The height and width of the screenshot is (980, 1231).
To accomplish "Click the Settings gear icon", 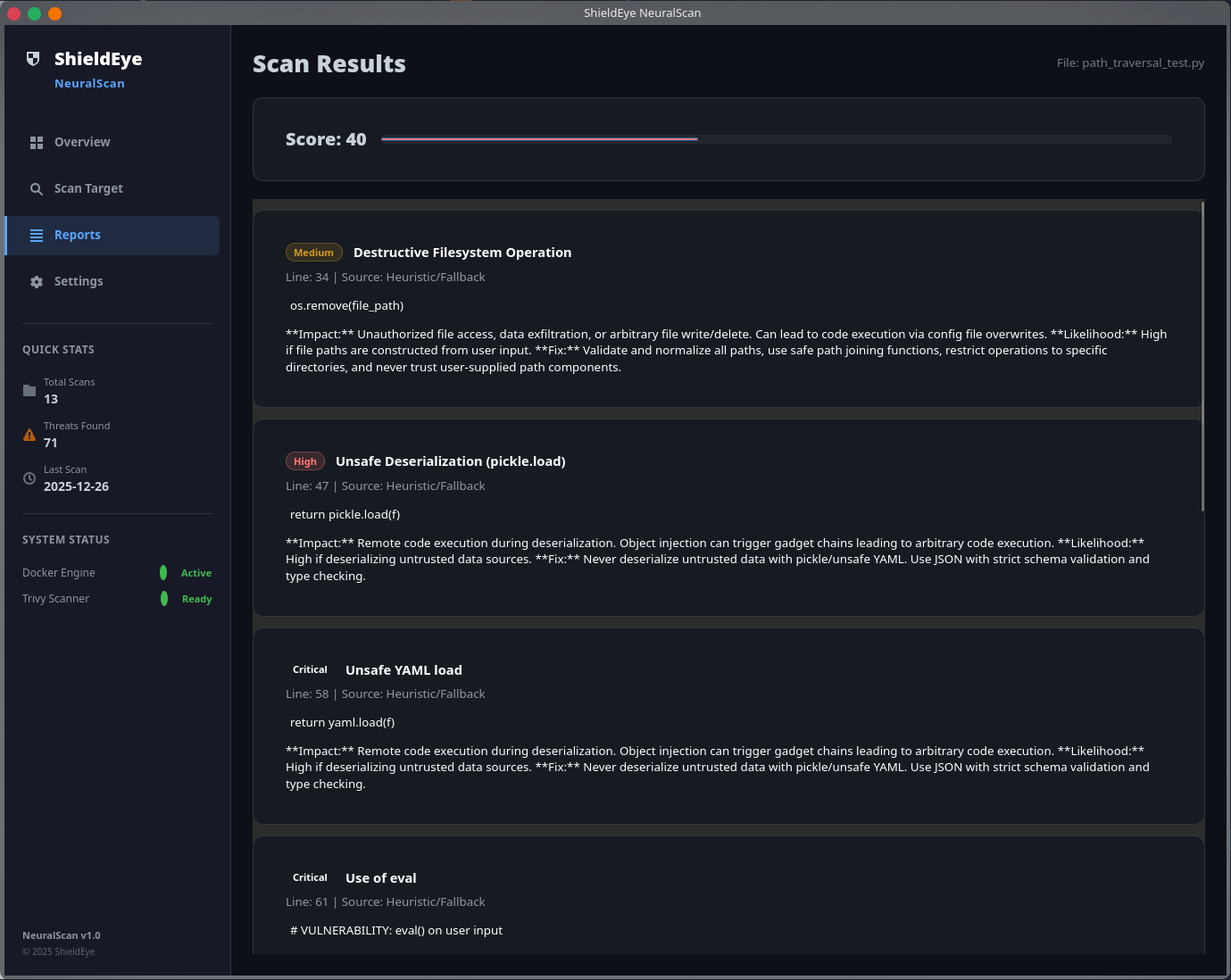I will [x=37, y=282].
